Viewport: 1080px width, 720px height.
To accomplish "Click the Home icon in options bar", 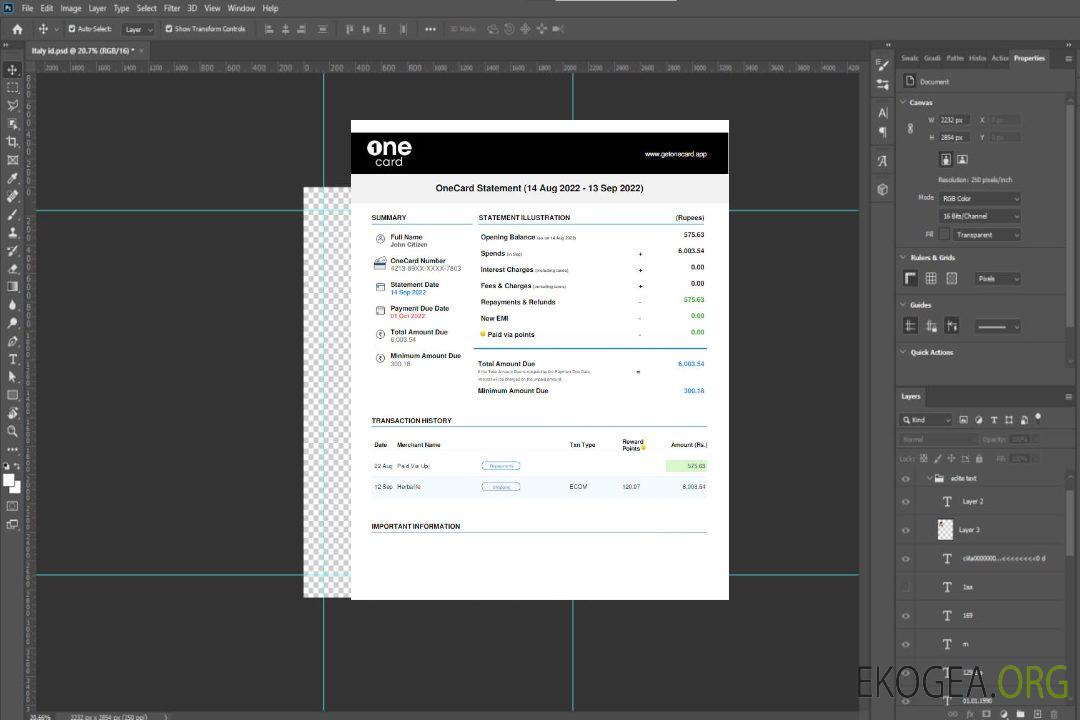I will 17,29.
